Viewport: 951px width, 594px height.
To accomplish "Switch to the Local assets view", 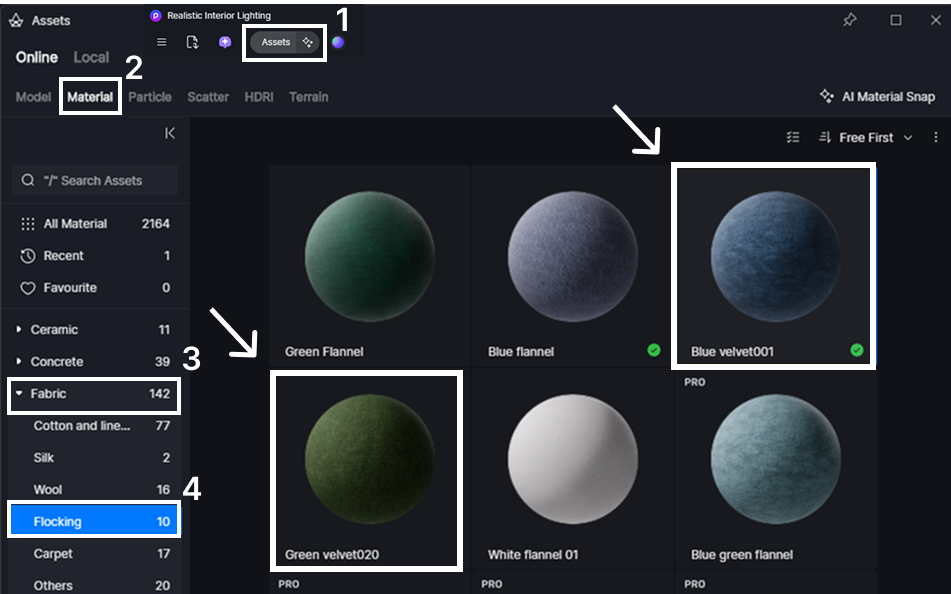I will pyautogui.click(x=91, y=57).
